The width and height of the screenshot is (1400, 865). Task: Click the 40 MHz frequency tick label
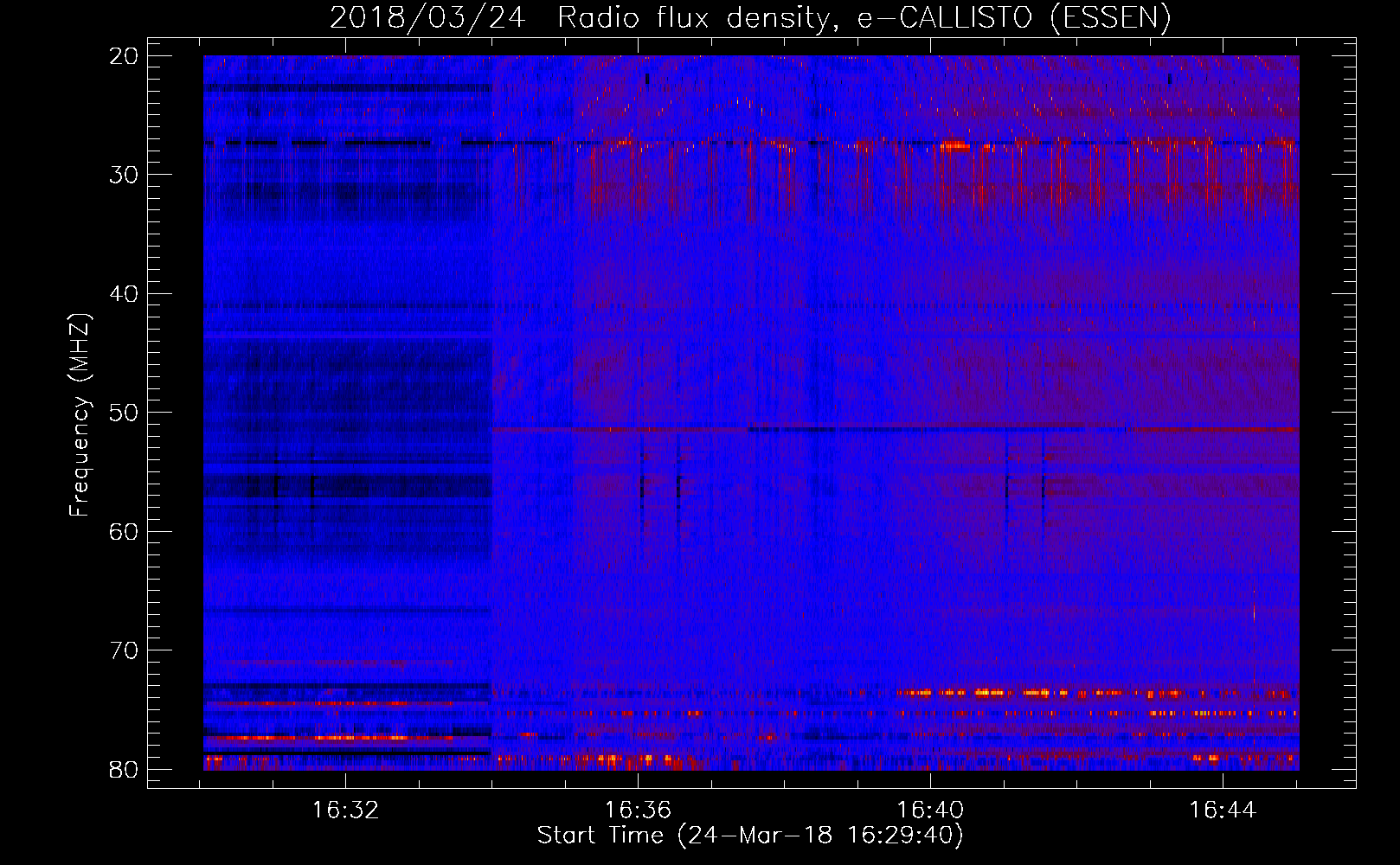click(125, 294)
